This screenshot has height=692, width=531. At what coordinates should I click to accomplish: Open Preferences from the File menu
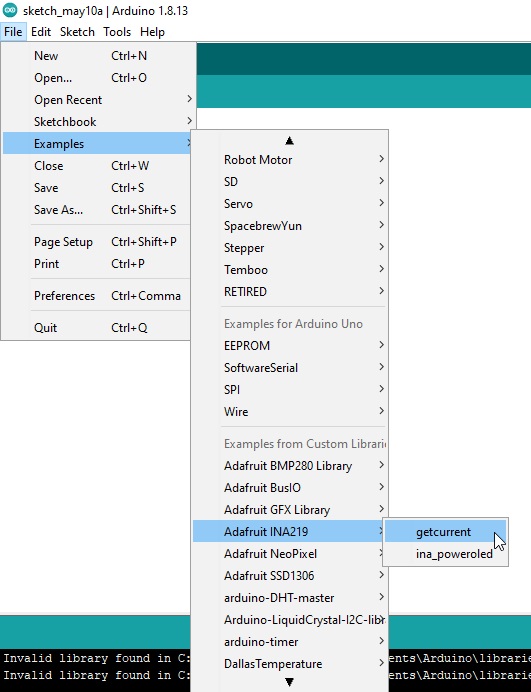pos(97,296)
